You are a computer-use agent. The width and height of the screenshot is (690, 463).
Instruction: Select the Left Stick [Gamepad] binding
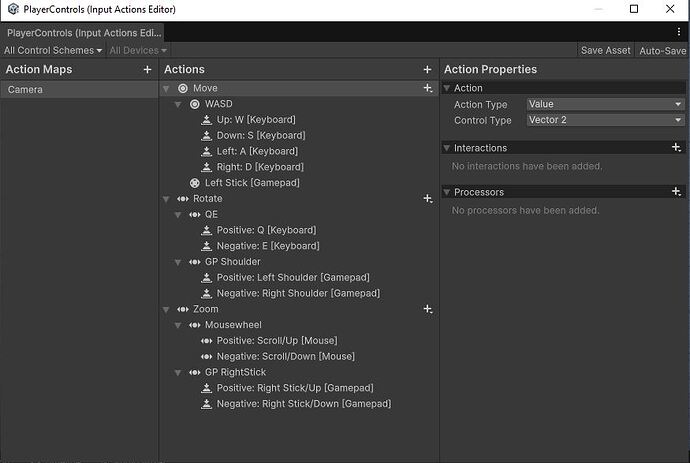(251, 183)
